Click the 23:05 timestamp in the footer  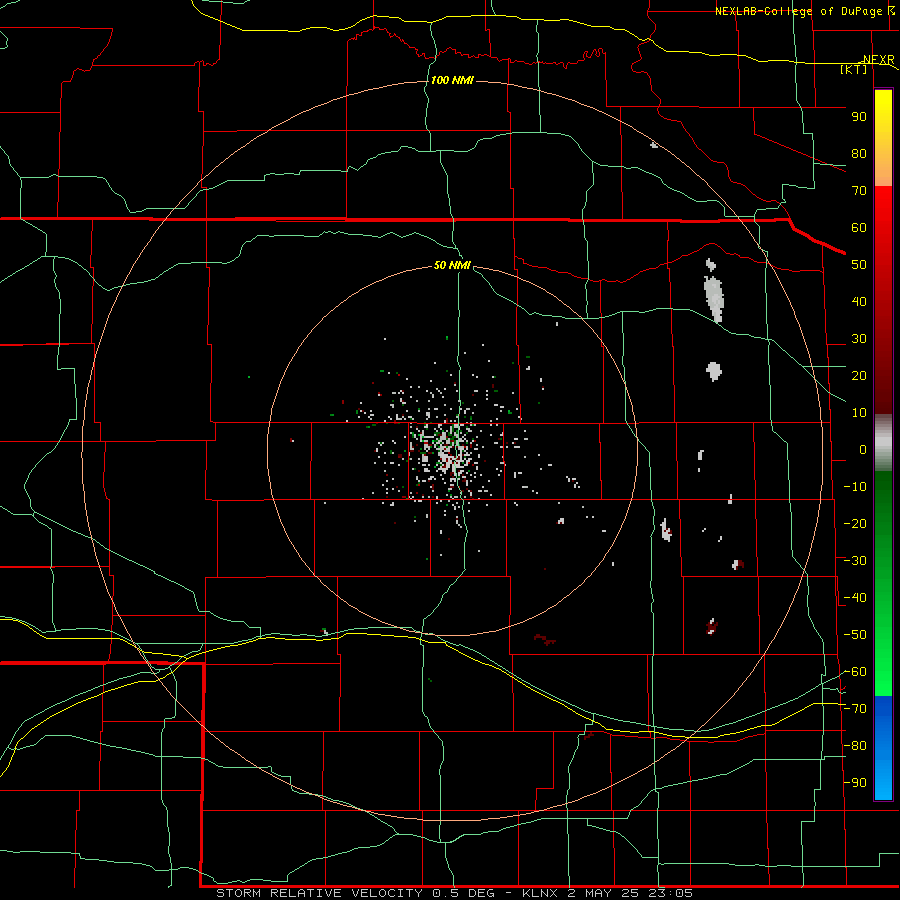click(x=670, y=893)
